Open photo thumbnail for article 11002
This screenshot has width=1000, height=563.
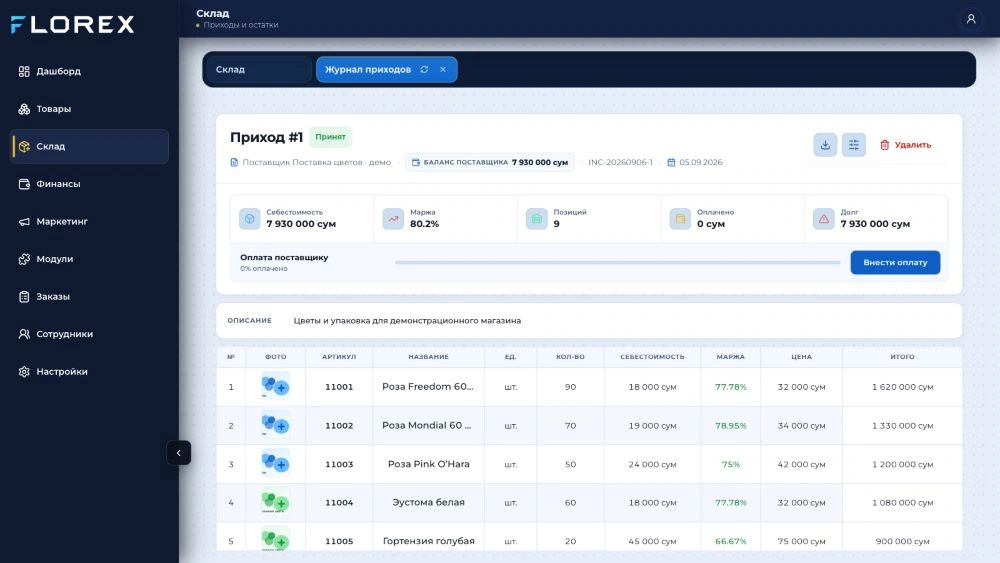[x=276, y=425]
